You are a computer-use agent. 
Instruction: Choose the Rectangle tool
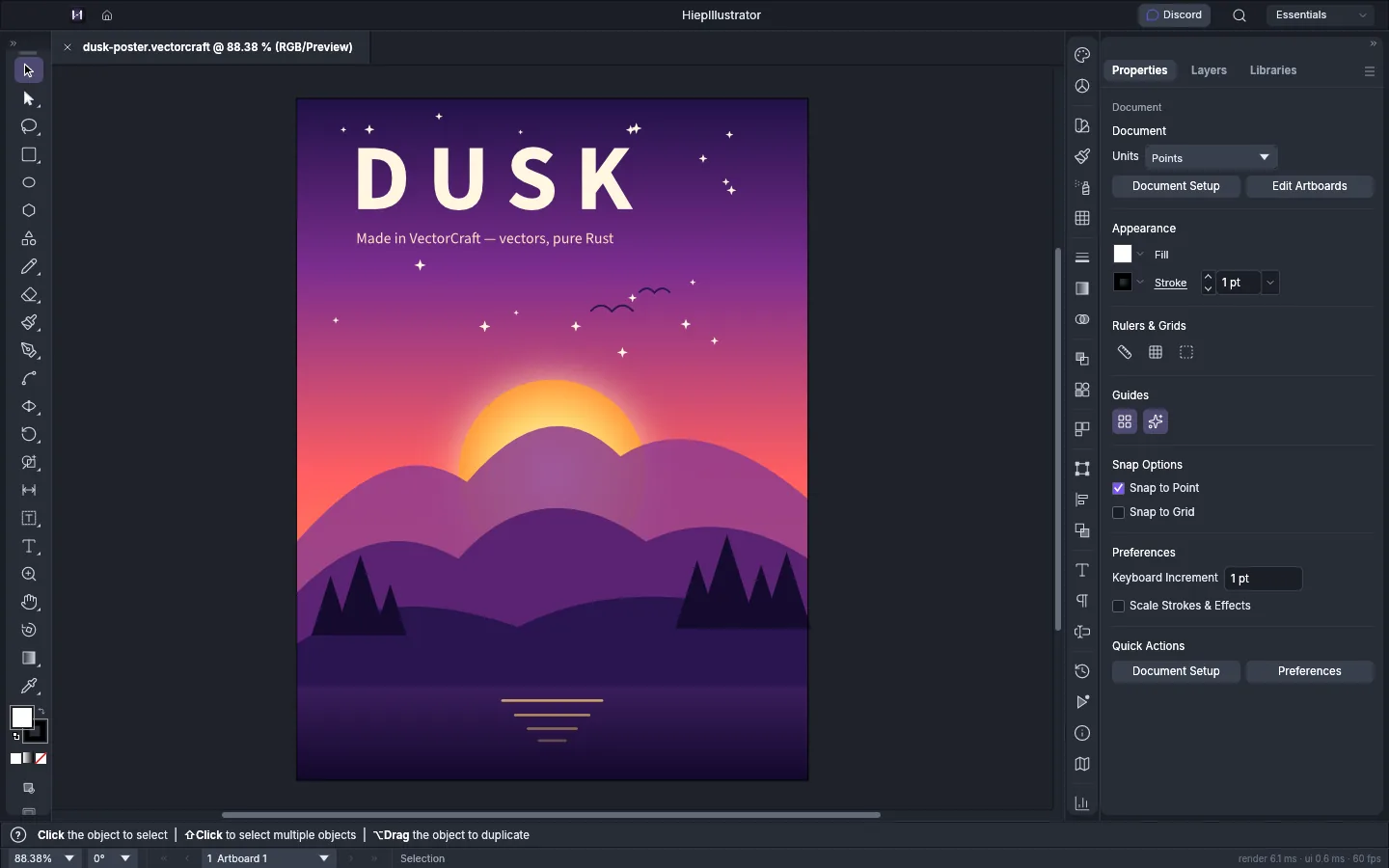29,155
